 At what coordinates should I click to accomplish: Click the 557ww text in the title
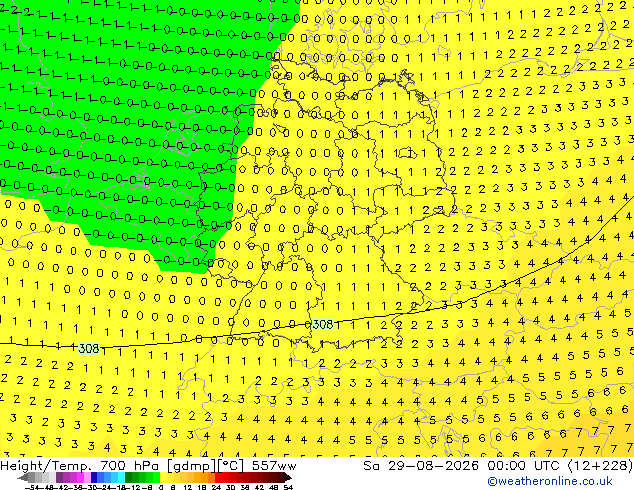pyautogui.click(x=274, y=466)
